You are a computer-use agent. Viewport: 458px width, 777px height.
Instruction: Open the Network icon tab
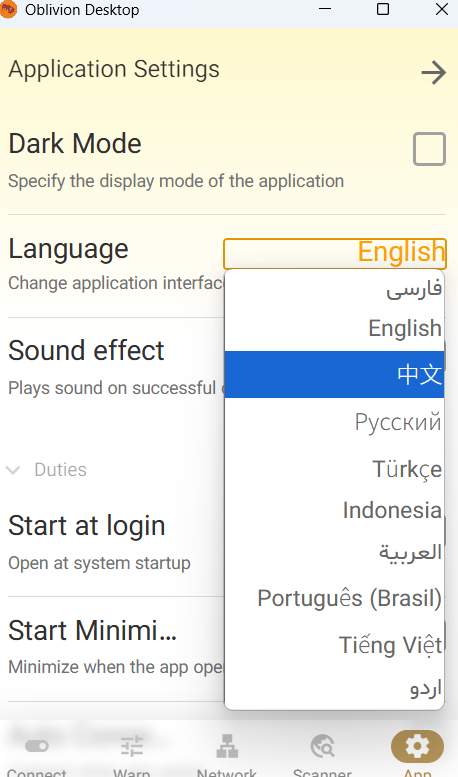(x=227, y=746)
